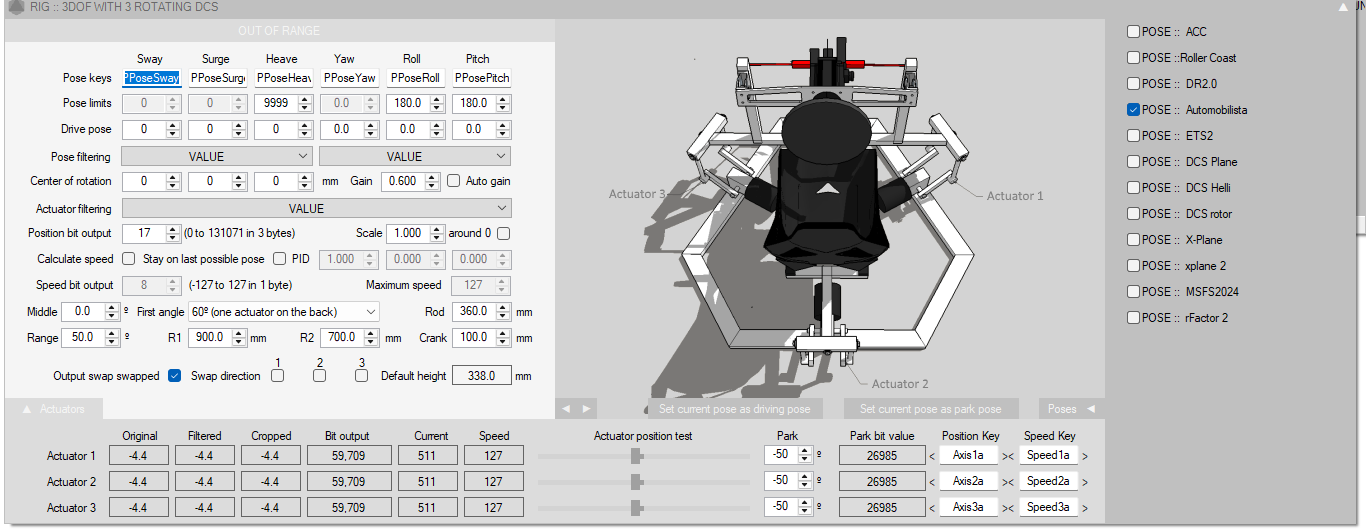Uncheck the Output swap swapped checkbox

(175, 376)
